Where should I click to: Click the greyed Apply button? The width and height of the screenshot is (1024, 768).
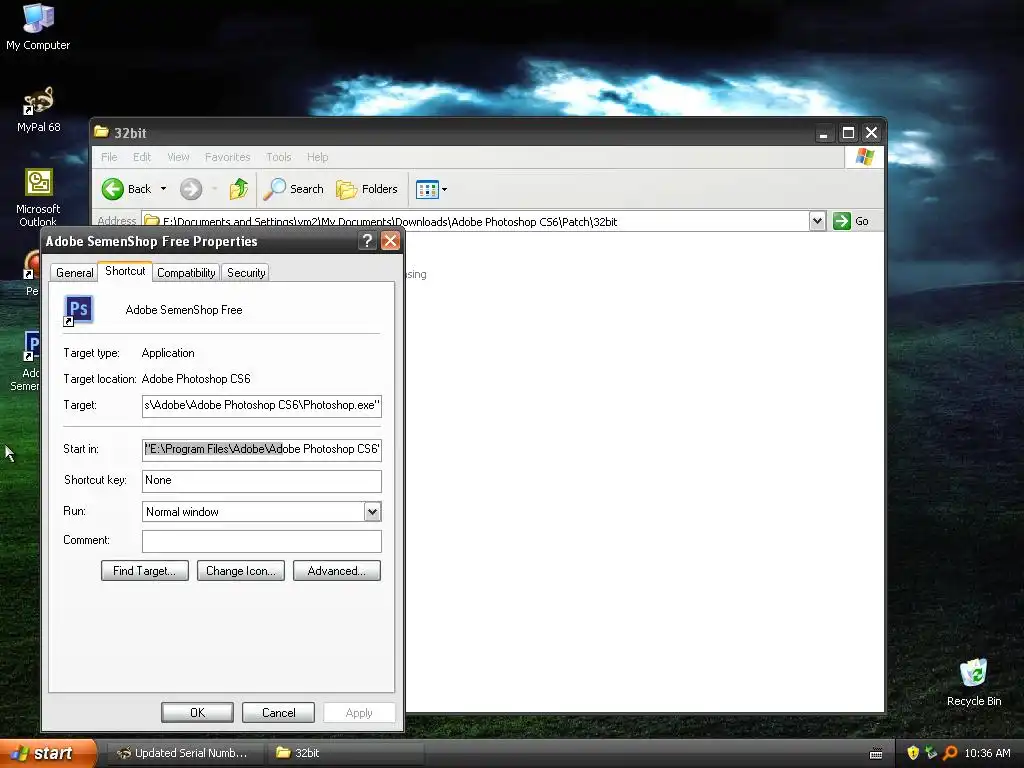[359, 712]
